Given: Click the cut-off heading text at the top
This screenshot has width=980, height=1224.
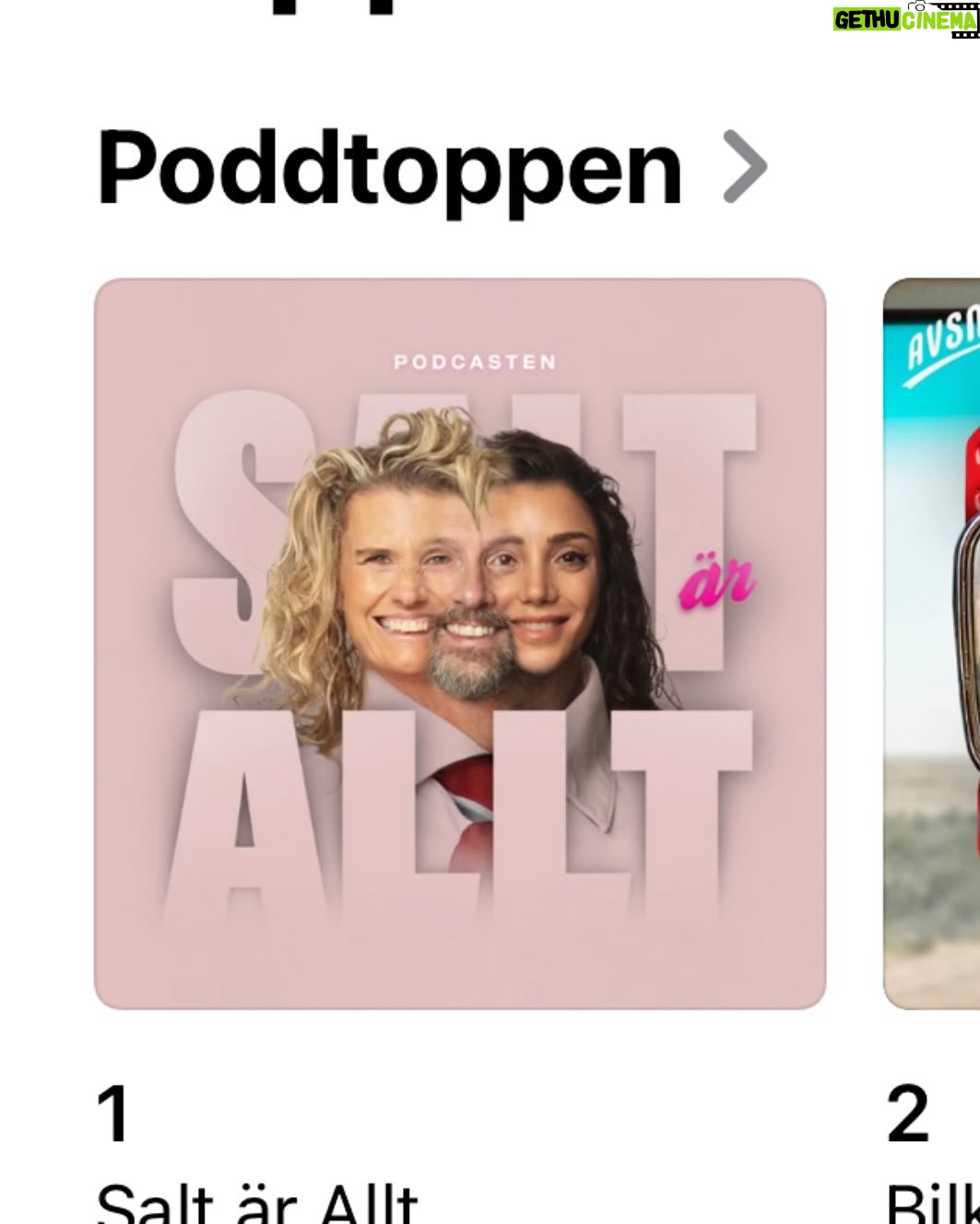Looking at the screenshot, I should (x=334, y=7).
